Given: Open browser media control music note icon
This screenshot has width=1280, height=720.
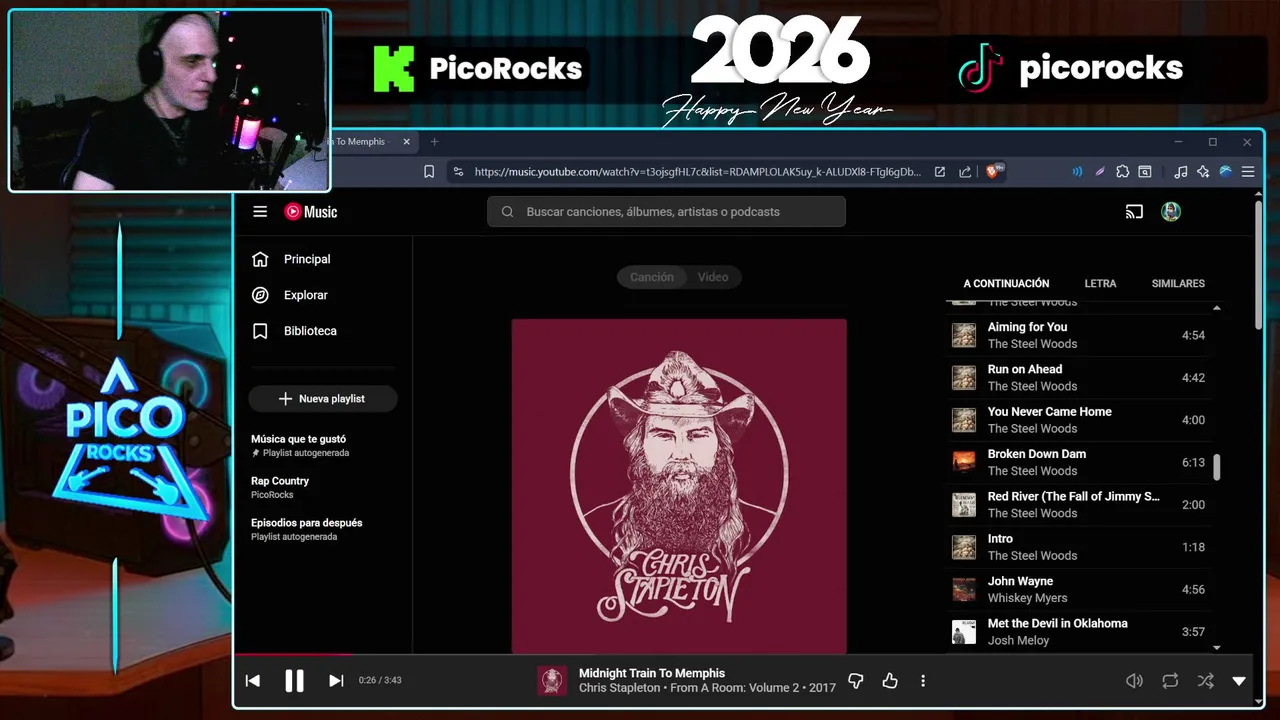Looking at the screenshot, I should (x=1181, y=172).
